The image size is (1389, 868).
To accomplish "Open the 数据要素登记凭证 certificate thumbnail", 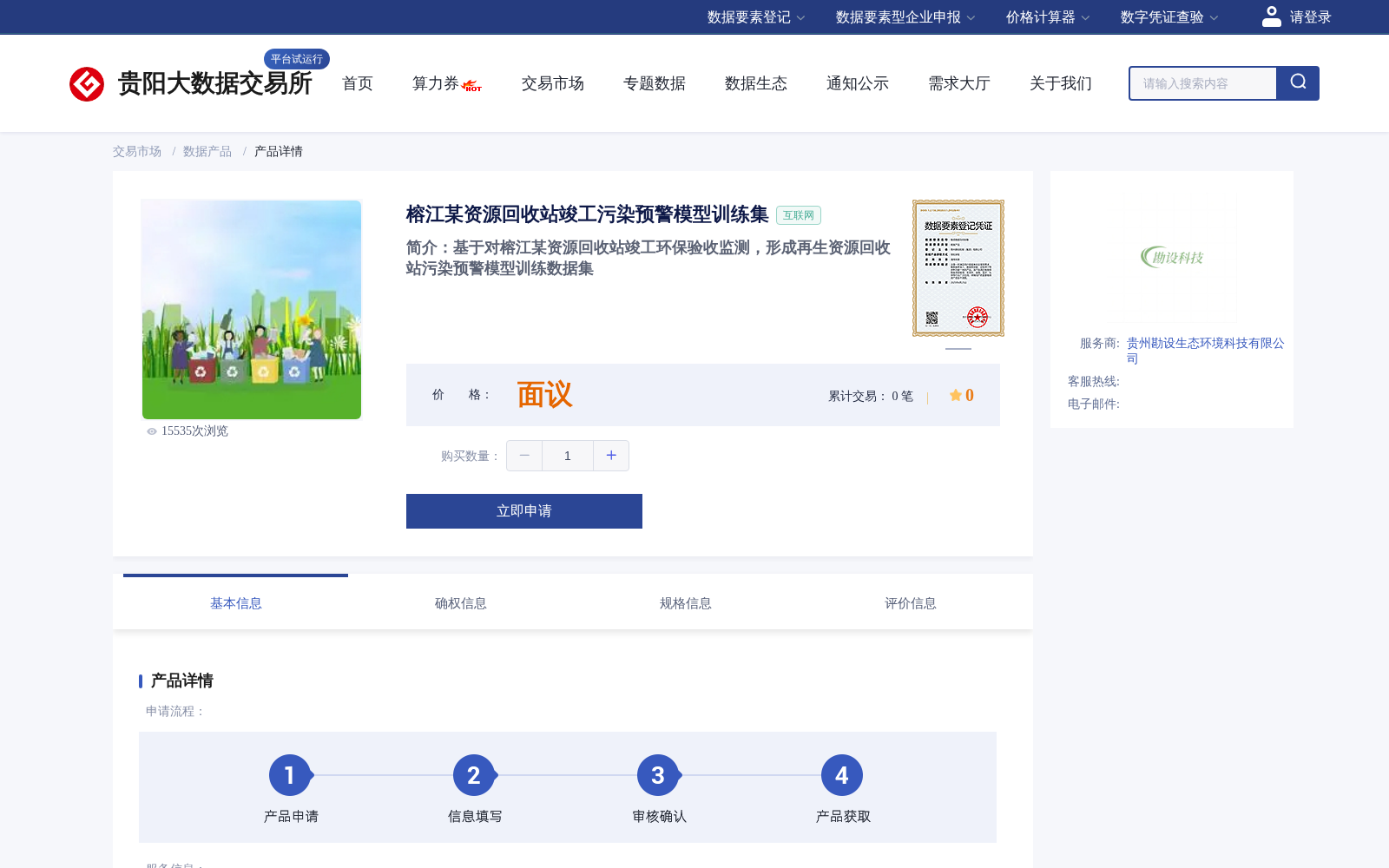I will pos(958,268).
